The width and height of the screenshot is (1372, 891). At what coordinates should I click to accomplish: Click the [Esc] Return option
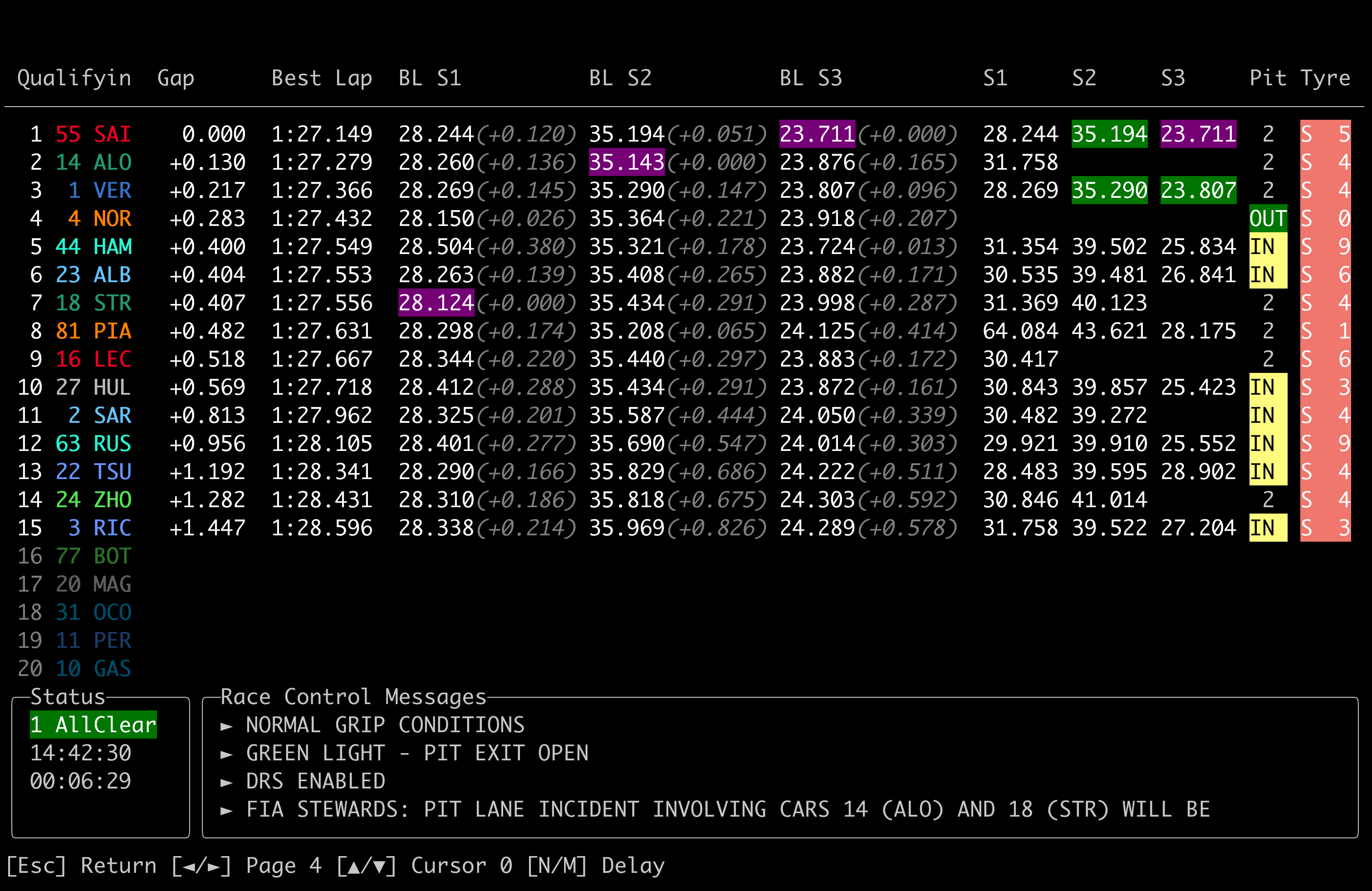pos(81,866)
